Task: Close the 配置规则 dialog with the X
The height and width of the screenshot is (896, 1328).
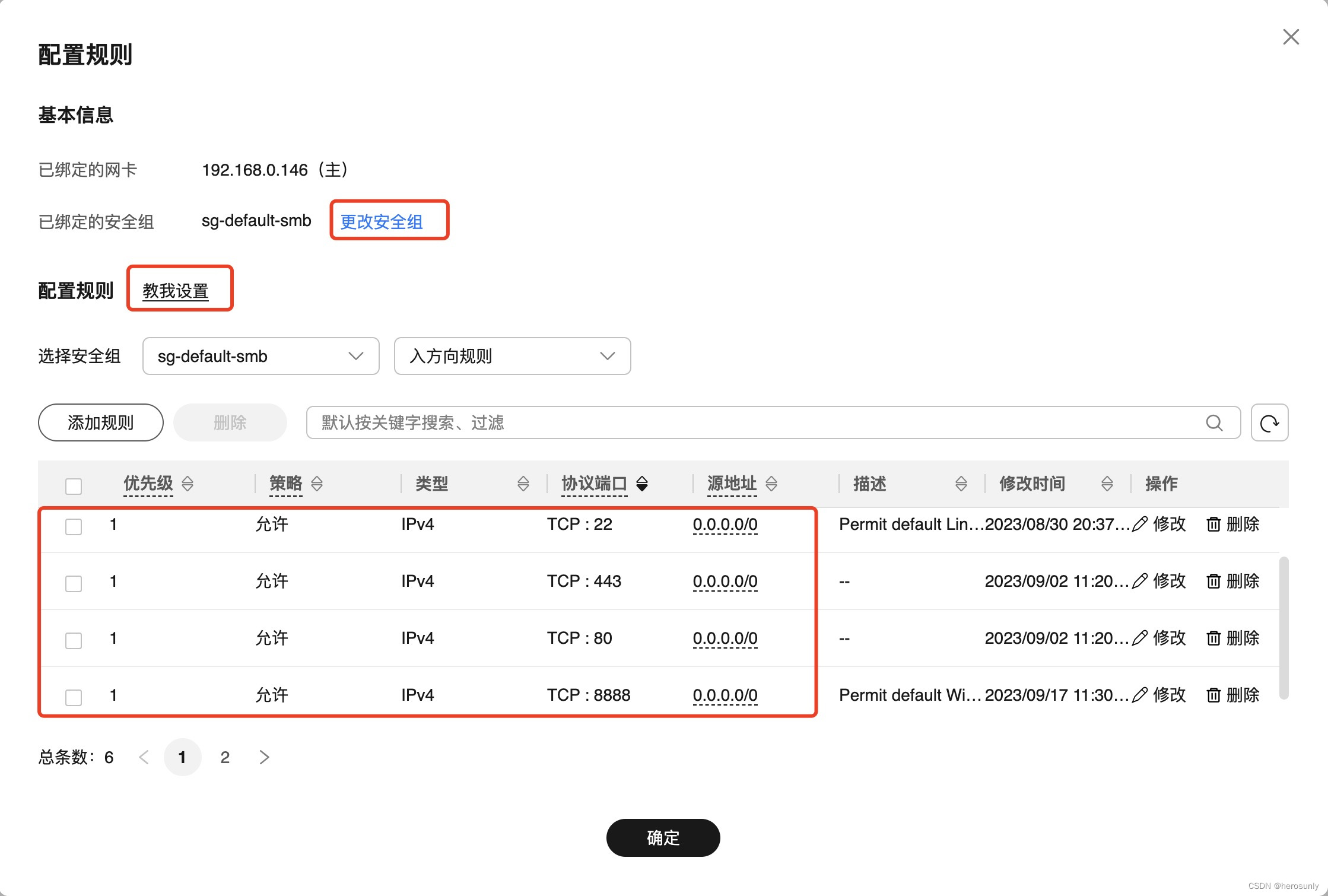Action: click(x=1291, y=37)
